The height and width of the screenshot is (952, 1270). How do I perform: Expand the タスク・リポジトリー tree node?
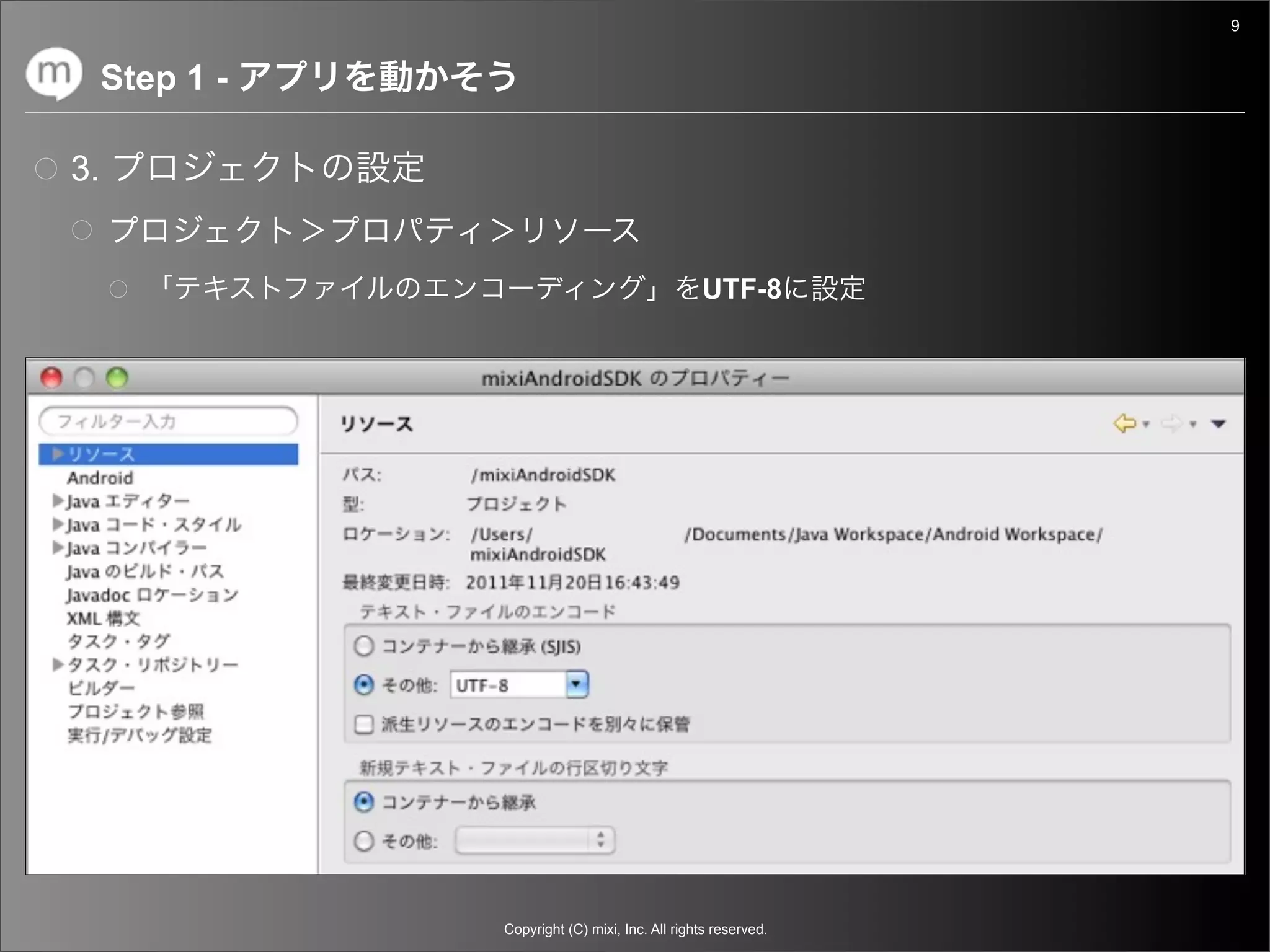[58, 664]
